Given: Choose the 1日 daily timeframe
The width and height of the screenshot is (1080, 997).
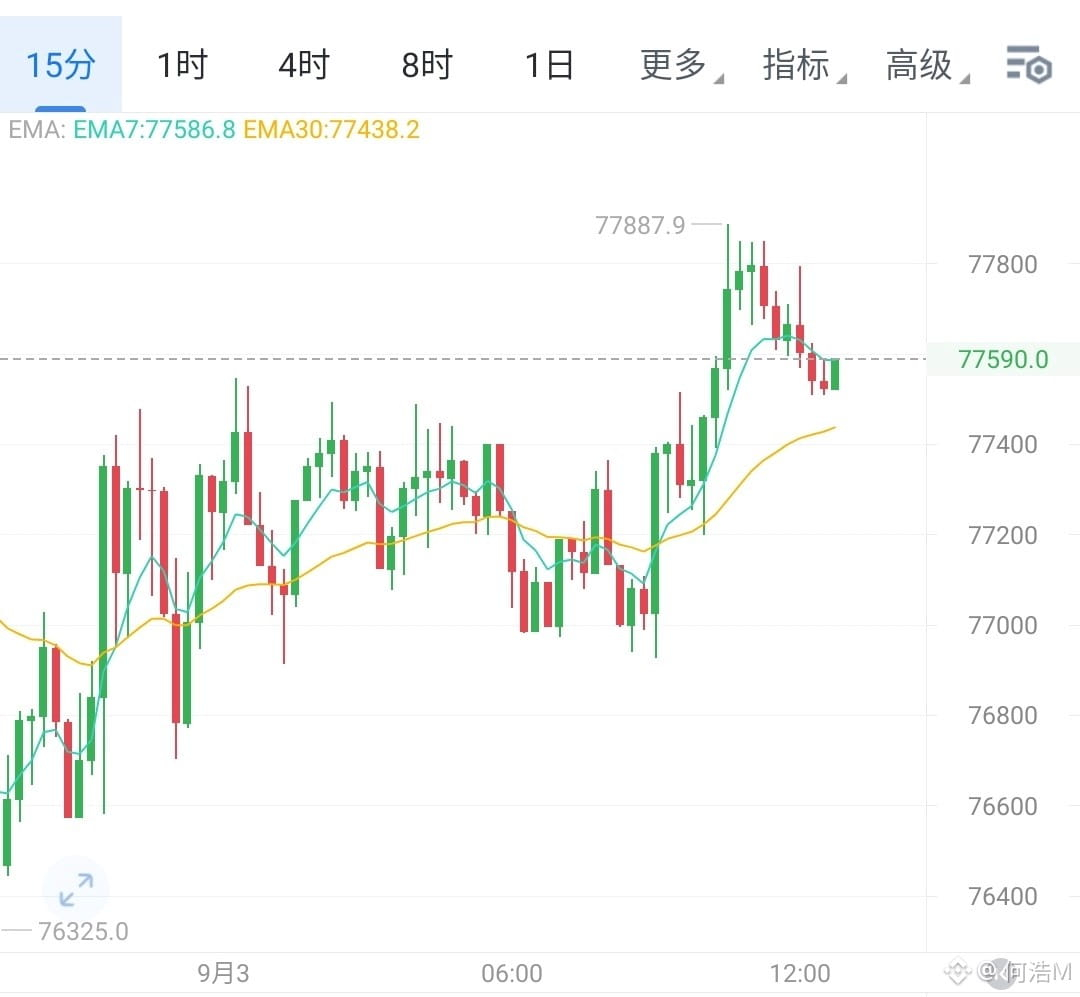Looking at the screenshot, I should 549,65.
